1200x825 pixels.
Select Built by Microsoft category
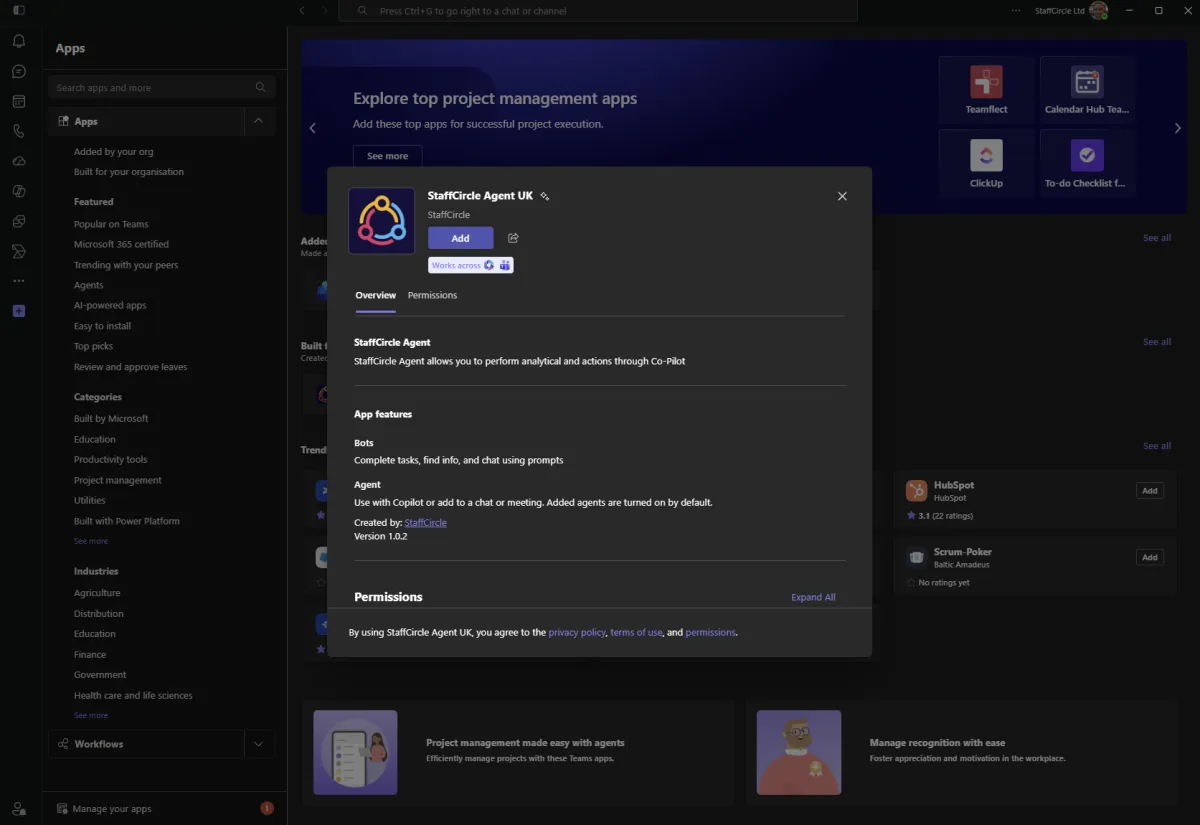coord(111,419)
